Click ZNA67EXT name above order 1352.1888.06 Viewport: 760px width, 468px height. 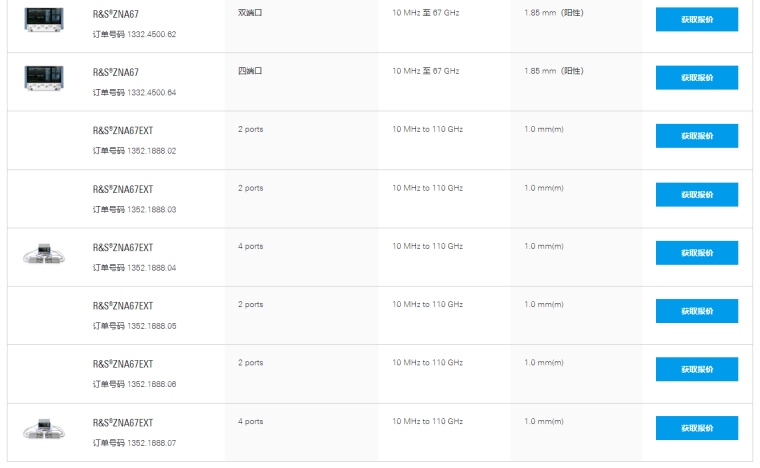point(122,364)
